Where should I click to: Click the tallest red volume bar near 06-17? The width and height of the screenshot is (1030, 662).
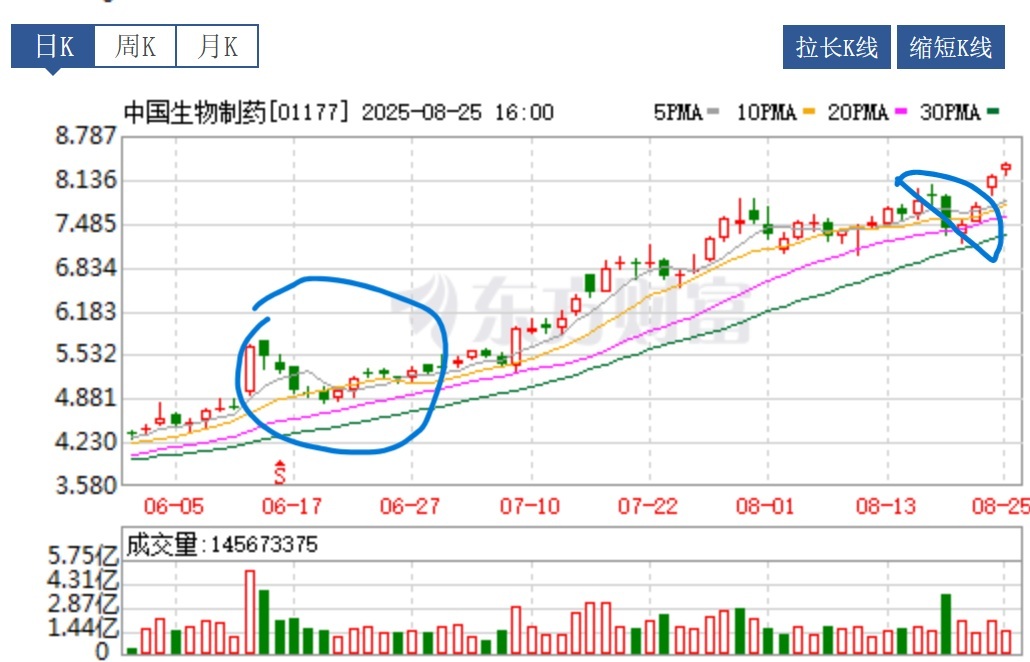[250, 611]
